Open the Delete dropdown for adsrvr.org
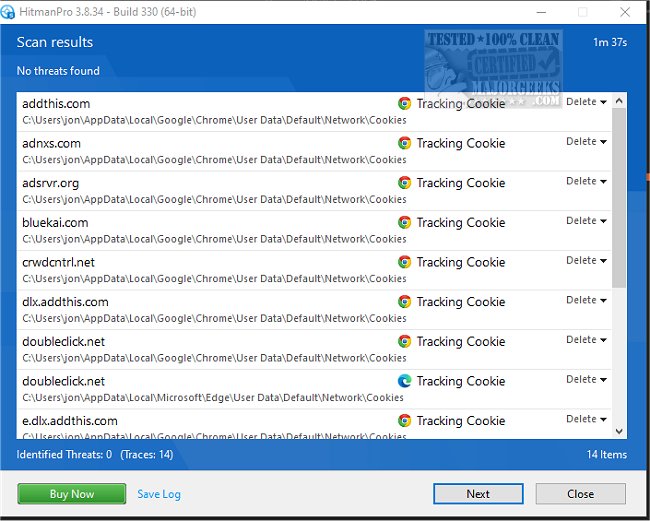The image size is (650, 521). tap(586, 181)
